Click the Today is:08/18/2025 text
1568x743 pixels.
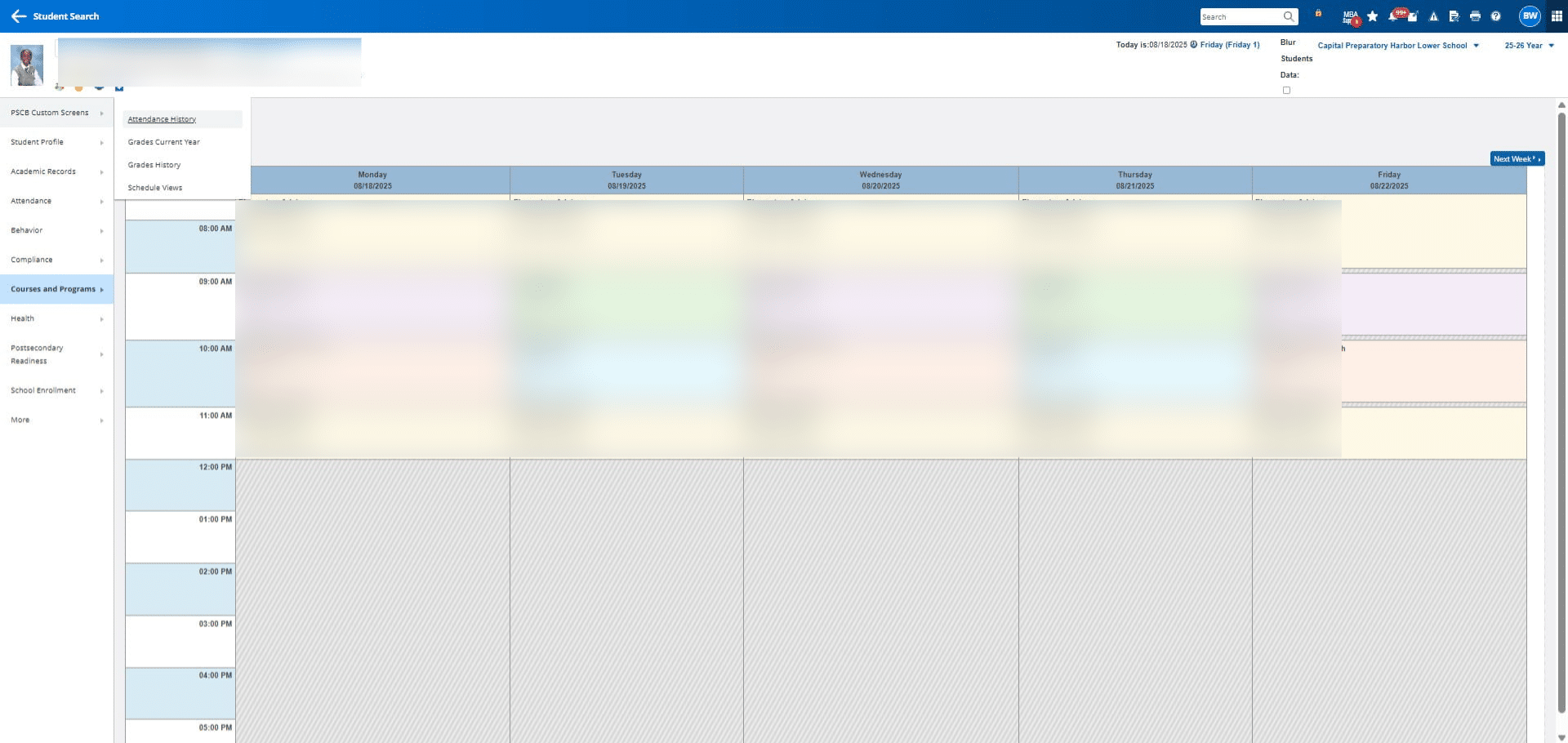click(x=1151, y=45)
